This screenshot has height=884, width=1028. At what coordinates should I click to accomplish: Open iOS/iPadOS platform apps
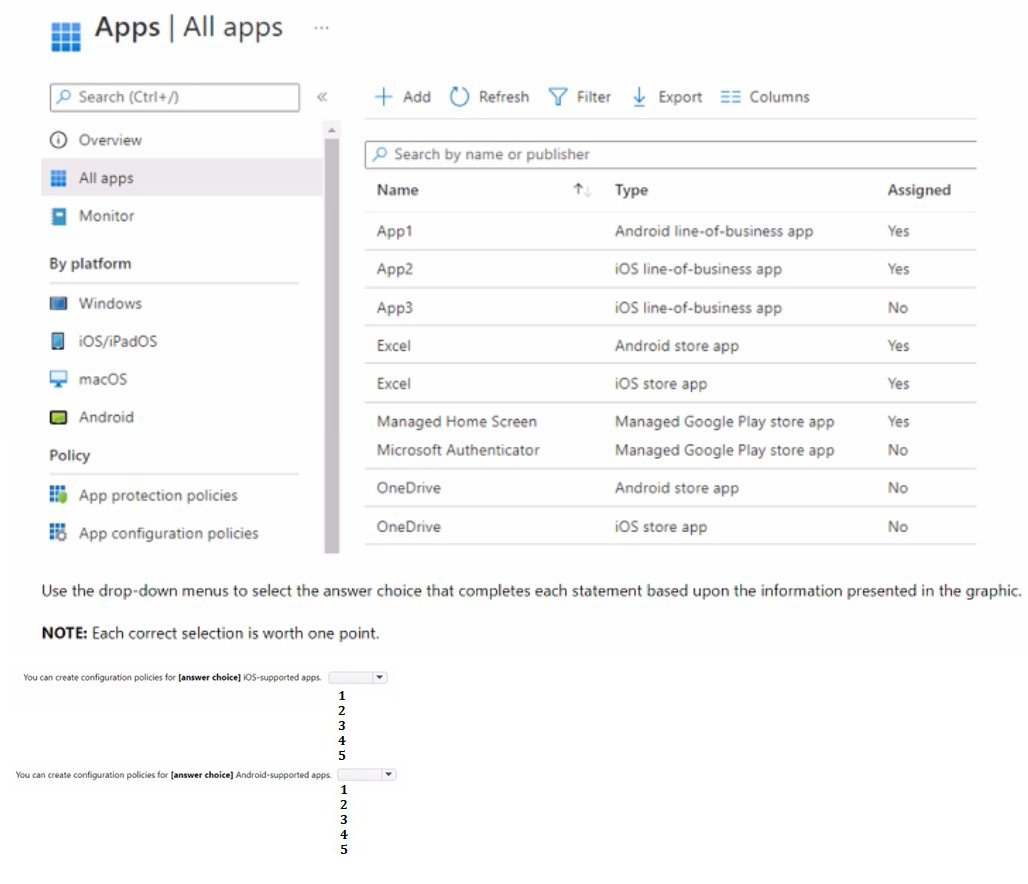coord(118,341)
